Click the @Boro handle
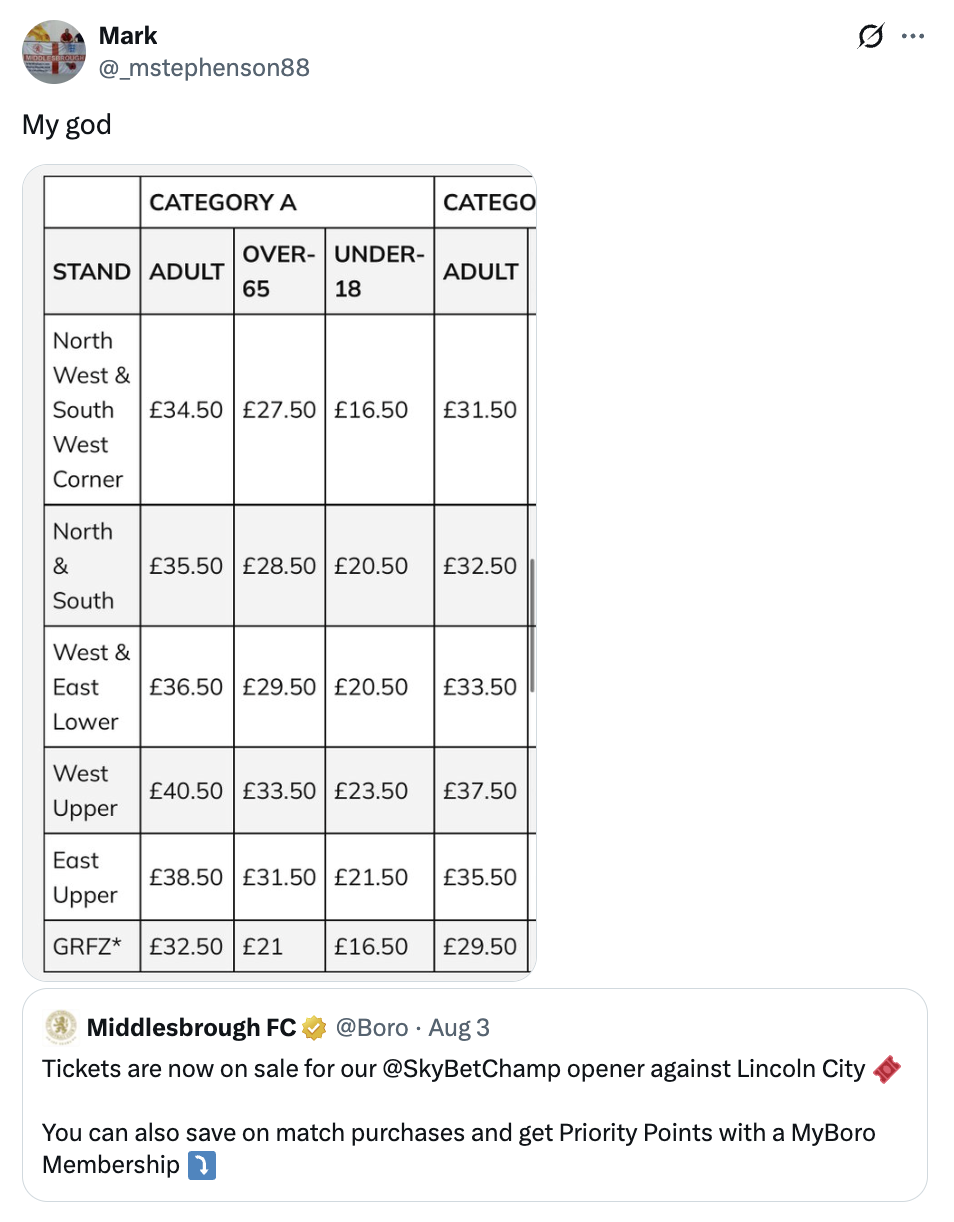 pyautogui.click(x=371, y=1027)
